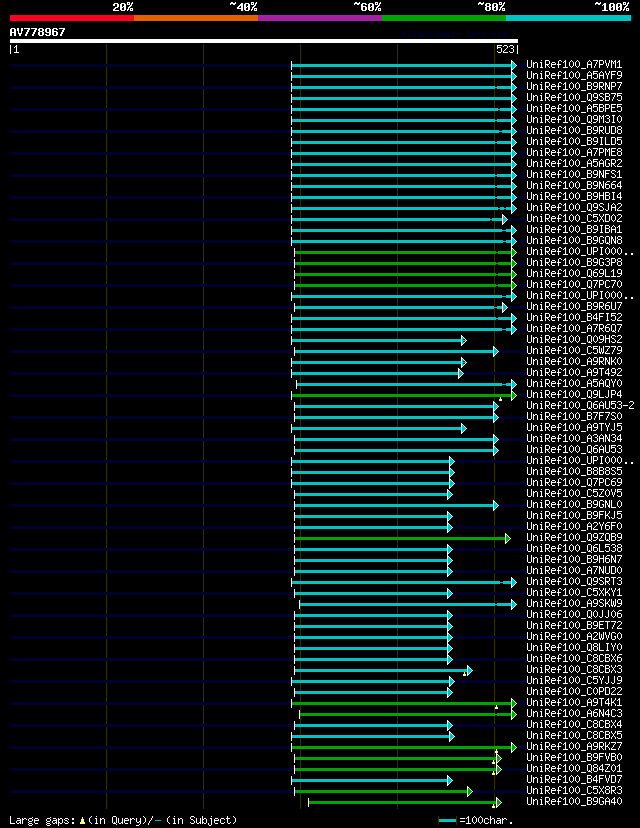The height and width of the screenshot is (828, 640).
Task: Click the UniRef100_B9FVB0 green alignment bar
Action: [395, 758]
